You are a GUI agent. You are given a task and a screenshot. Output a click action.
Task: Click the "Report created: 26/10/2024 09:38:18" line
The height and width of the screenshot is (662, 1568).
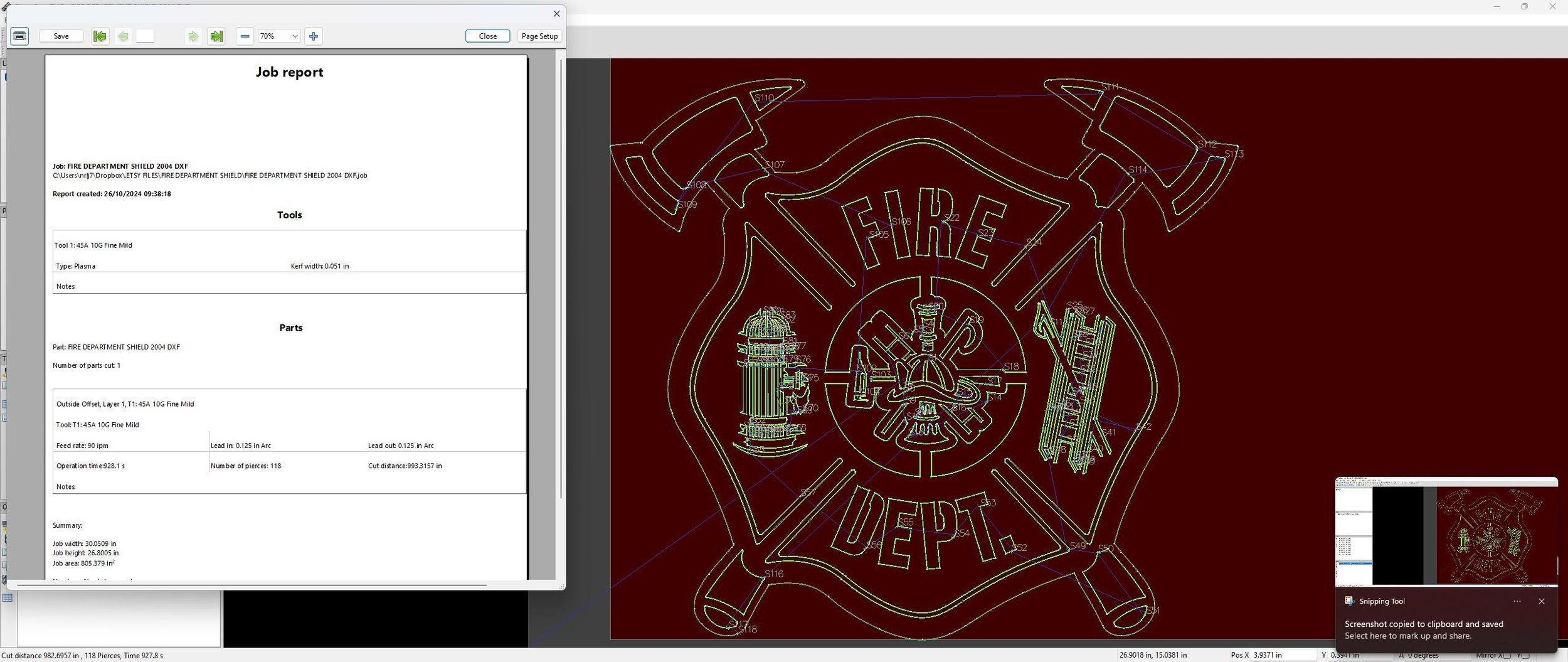(x=112, y=194)
